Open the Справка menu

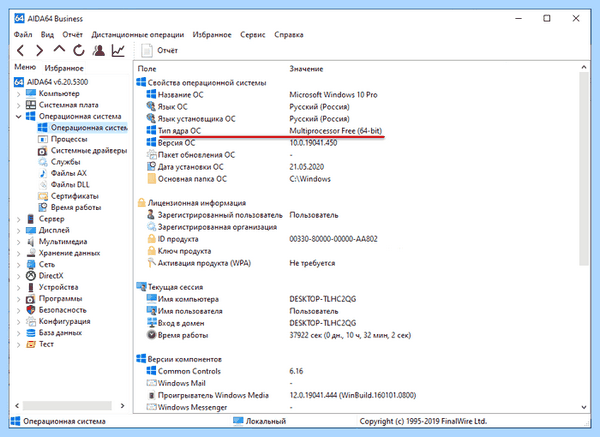289,35
